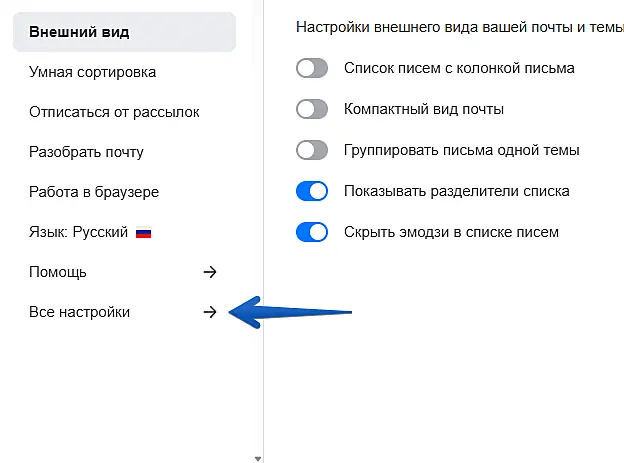Screen dimensions: 624x463
Task: Click the arrow icon beside Все настройки
Action: 210,312
